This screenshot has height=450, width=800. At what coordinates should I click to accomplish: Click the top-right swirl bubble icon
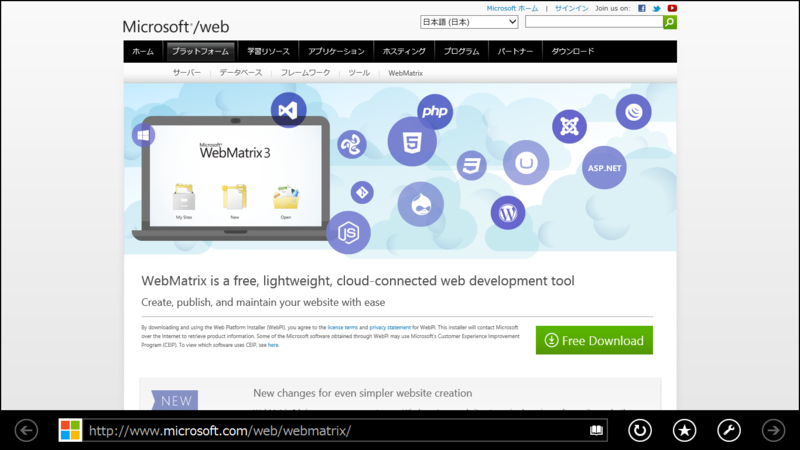pyautogui.click(x=634, y=112)
